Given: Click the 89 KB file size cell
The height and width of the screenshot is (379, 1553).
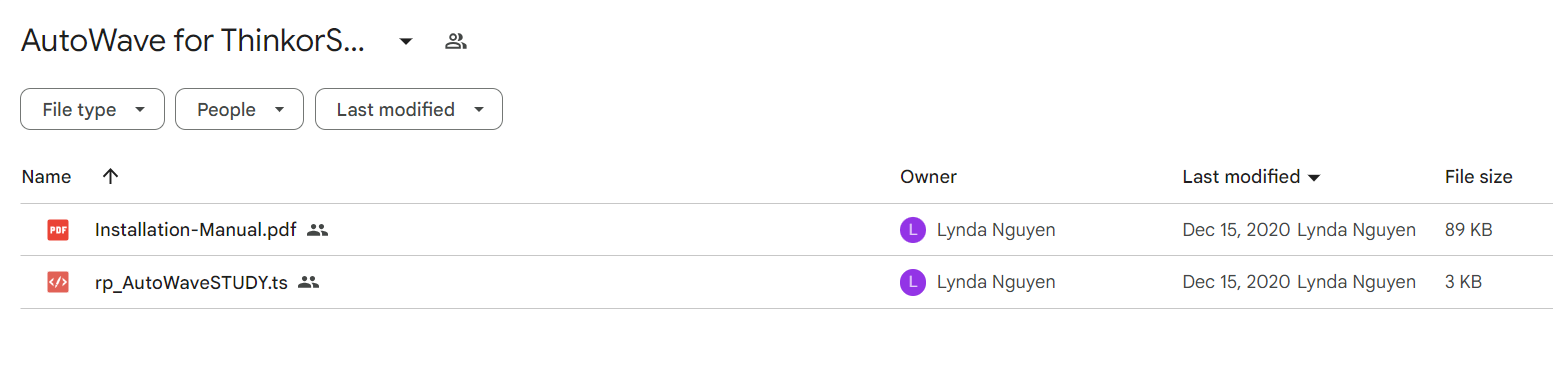Looking at the screenshot, I should click(1469, 230).
